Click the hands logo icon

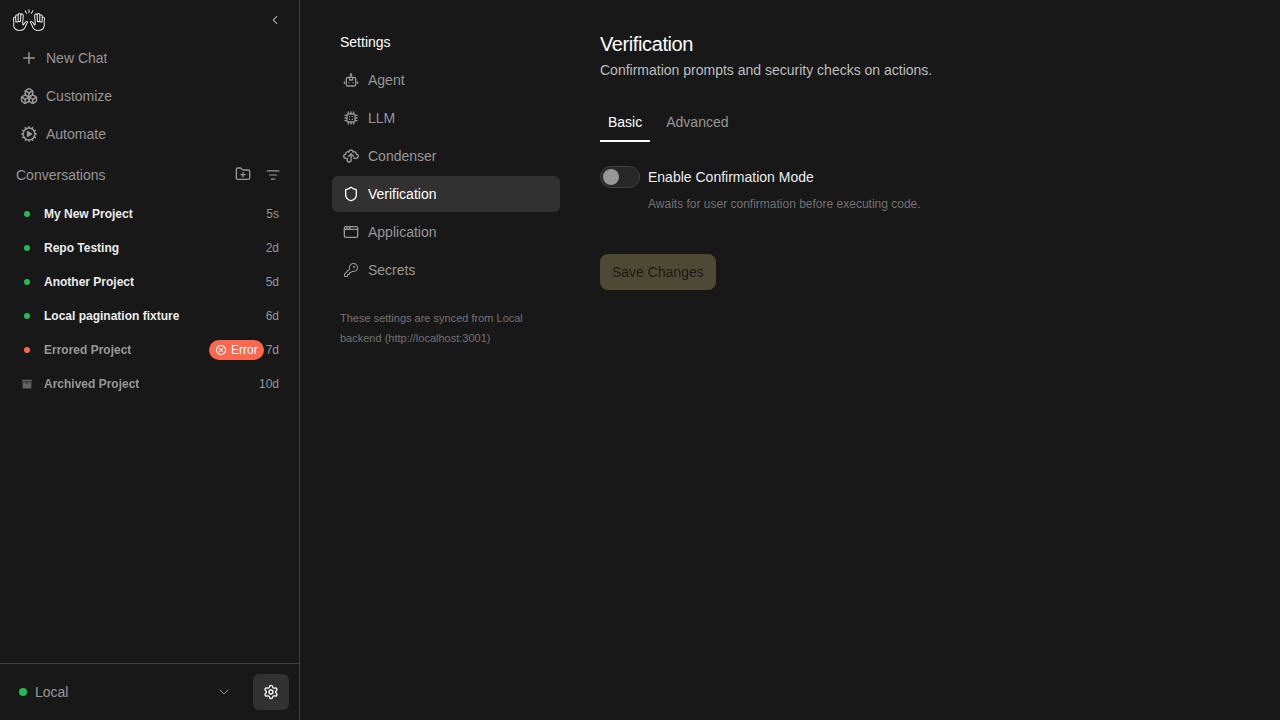29,20
